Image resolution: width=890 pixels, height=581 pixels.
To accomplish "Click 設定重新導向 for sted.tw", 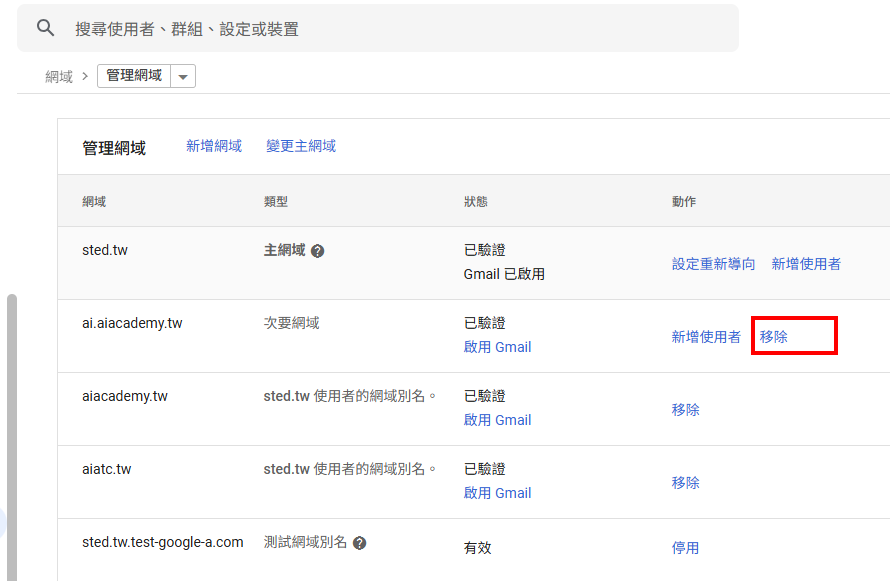I will (x=713, y=264).
